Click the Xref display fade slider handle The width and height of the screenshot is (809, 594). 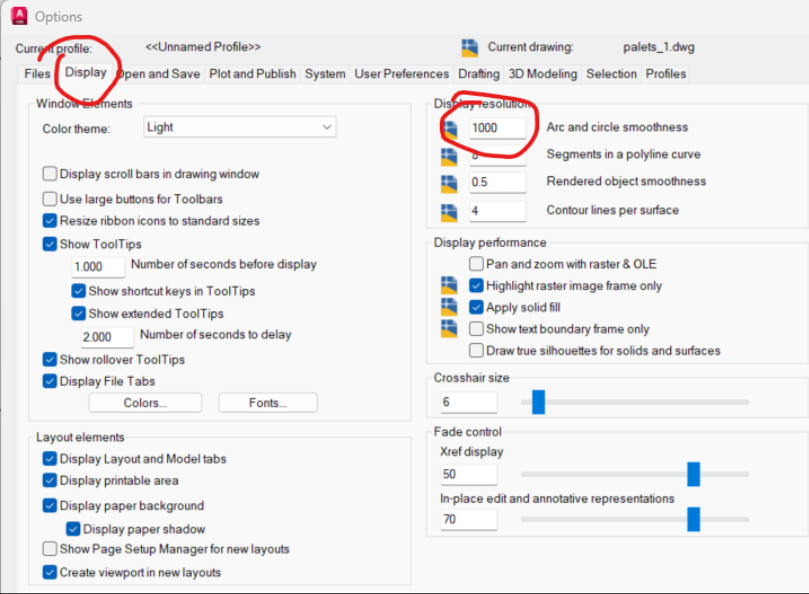693,474
